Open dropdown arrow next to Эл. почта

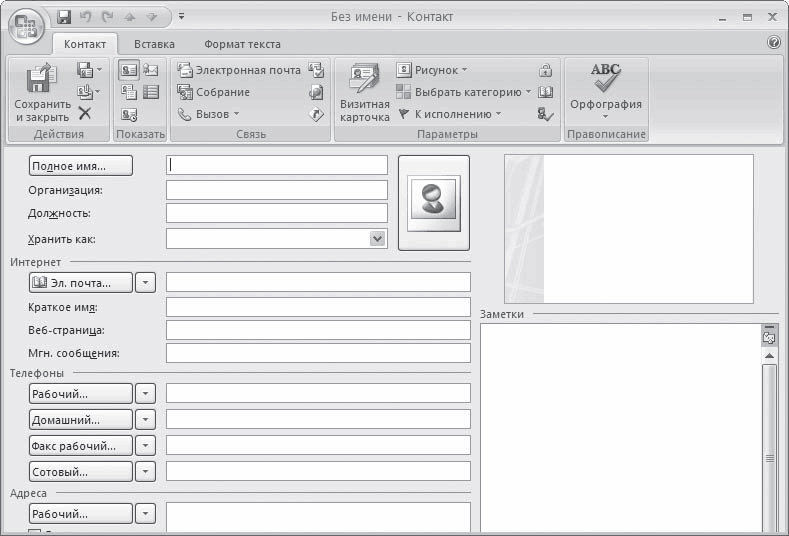(x=146, y=283)
